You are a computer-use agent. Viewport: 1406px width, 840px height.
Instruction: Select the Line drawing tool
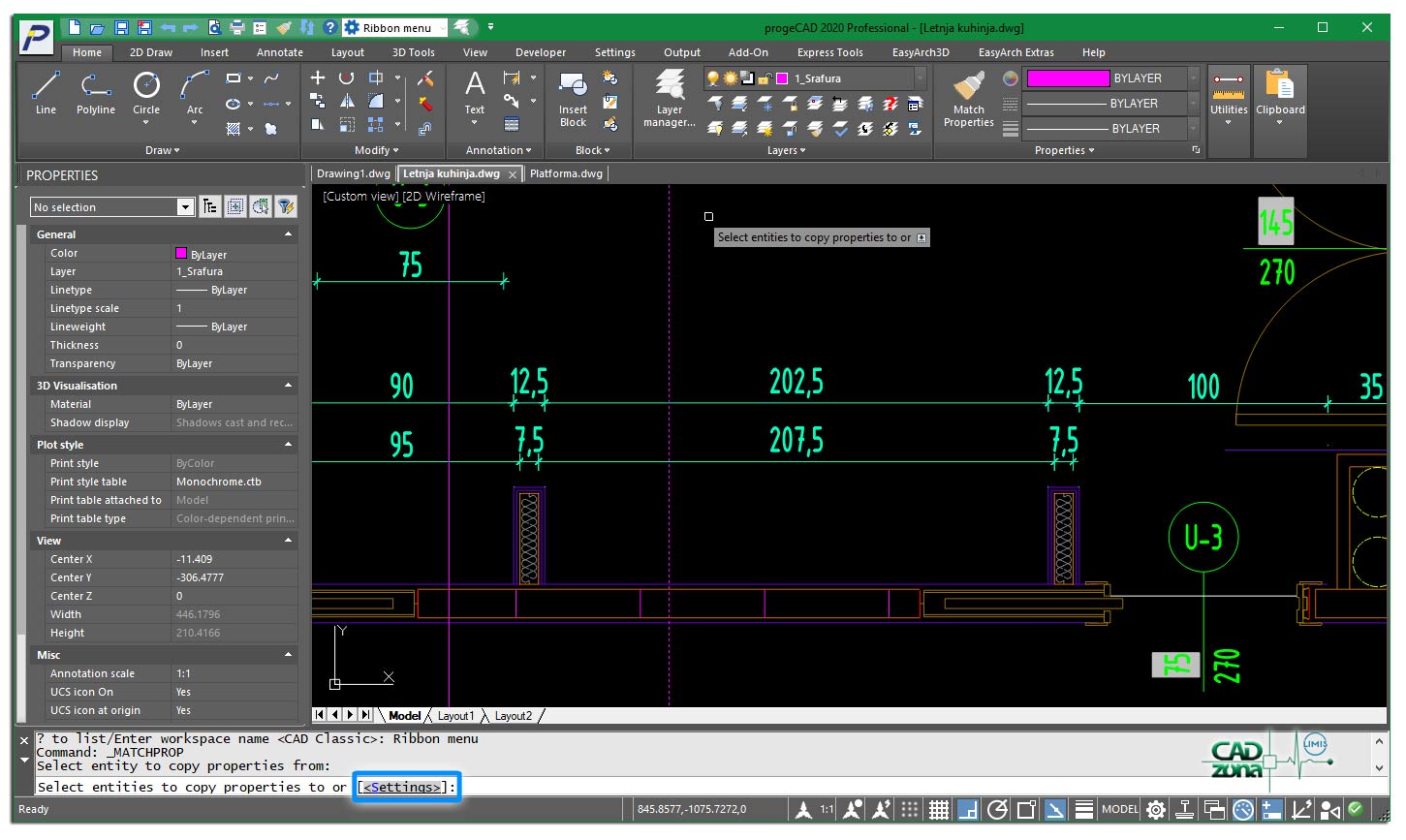46,93
